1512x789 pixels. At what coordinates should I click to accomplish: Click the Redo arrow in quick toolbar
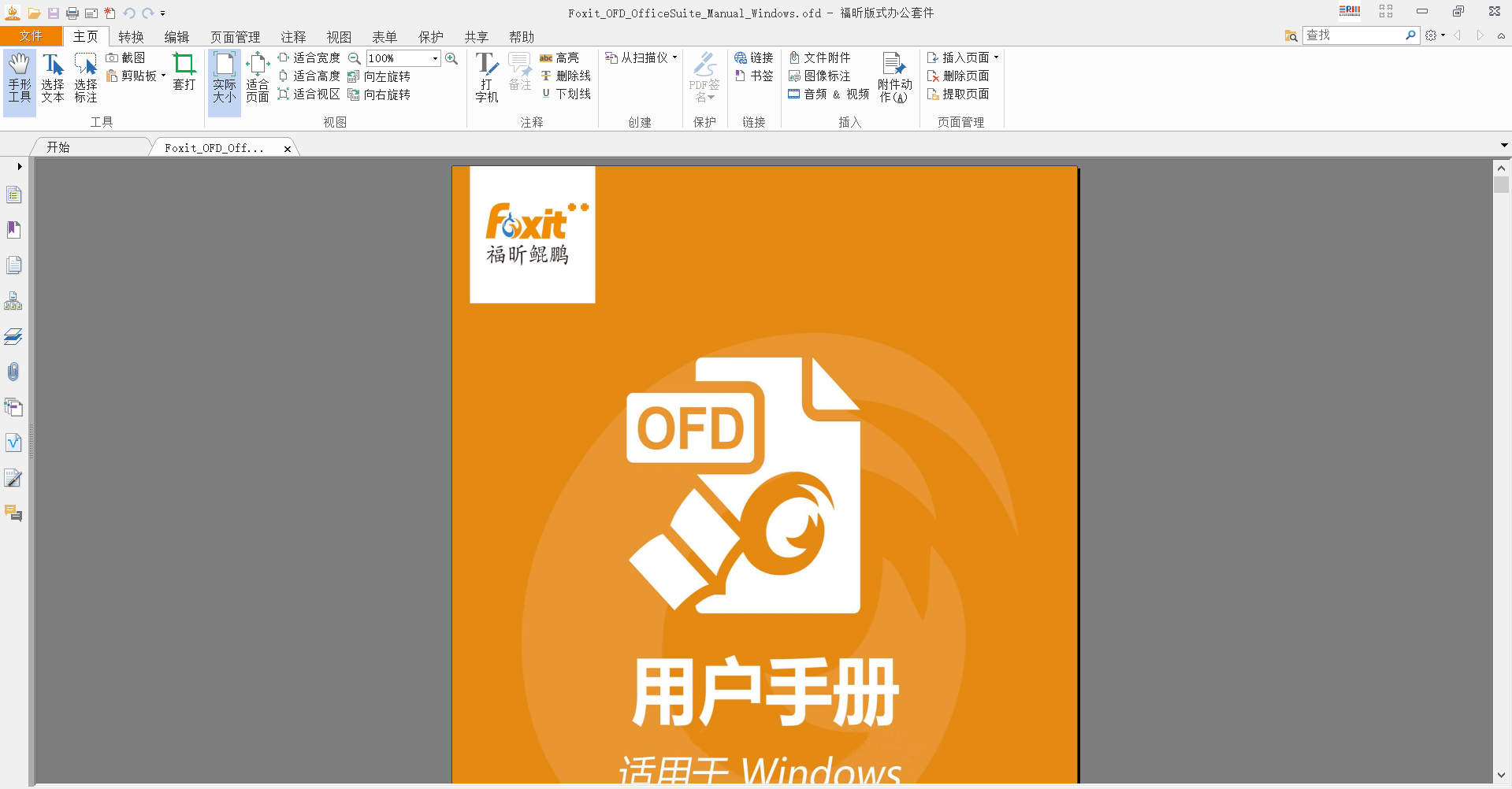click(x=147, y=13)
